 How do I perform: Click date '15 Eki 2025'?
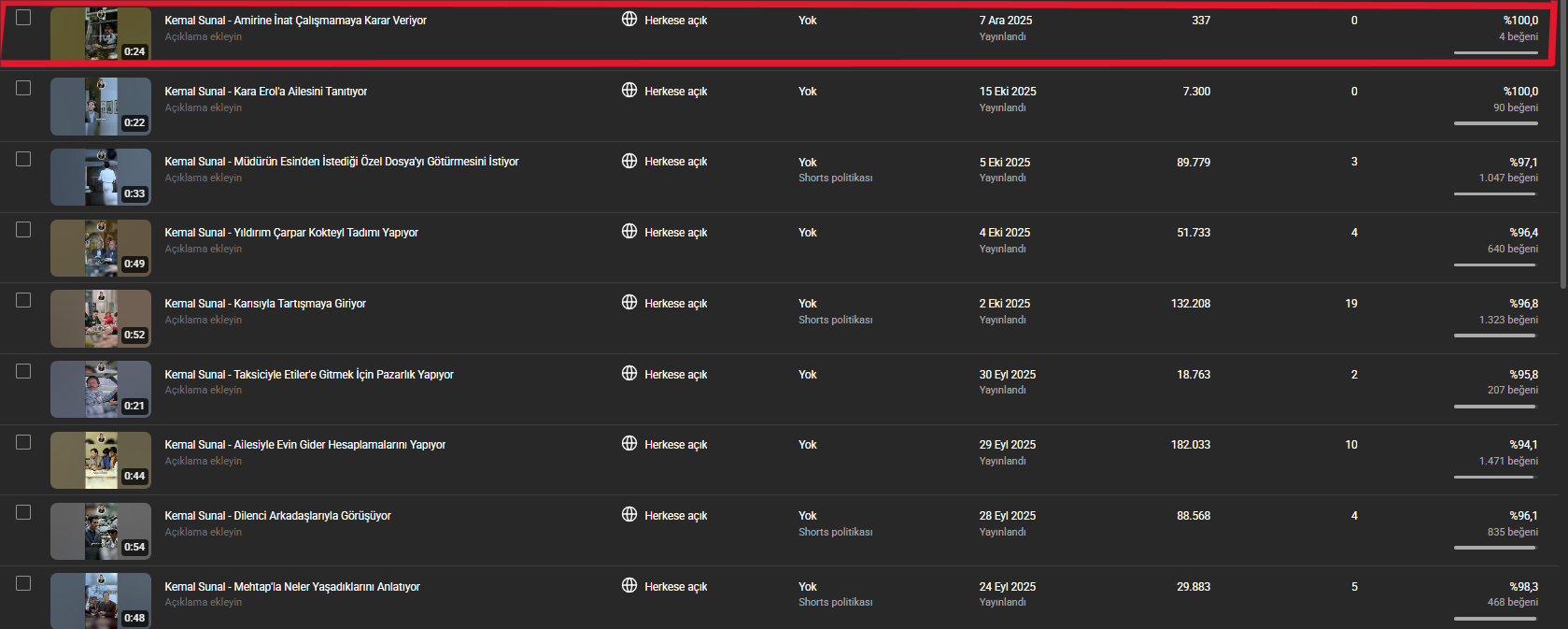click(1008, 92)
